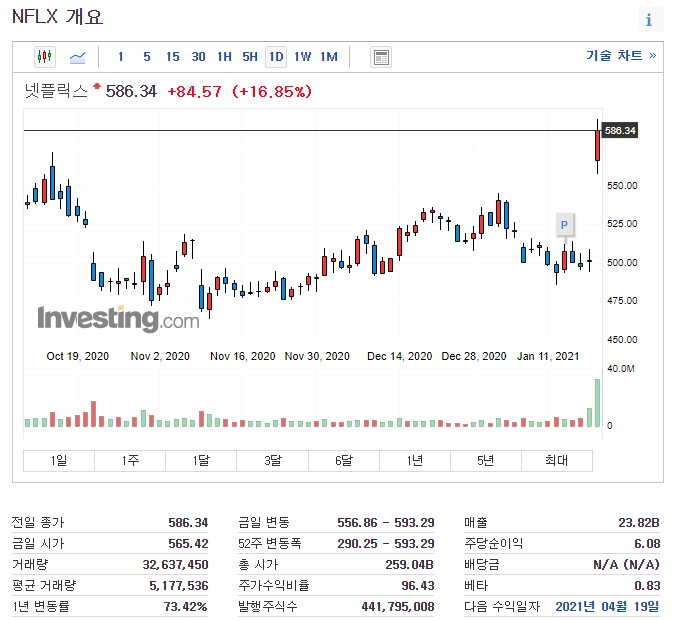Click the 전일 종가 value 586.34
The width and height of the screenshot is (675, 621).
[188, 522]
